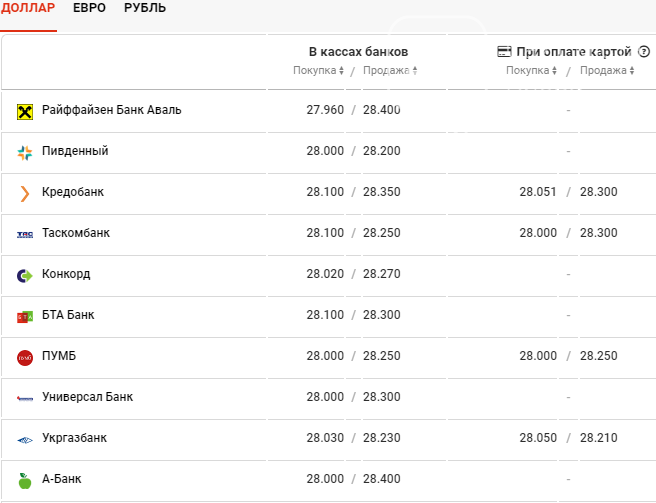Click the ПУМБ red circle logo

click(25, 358)
